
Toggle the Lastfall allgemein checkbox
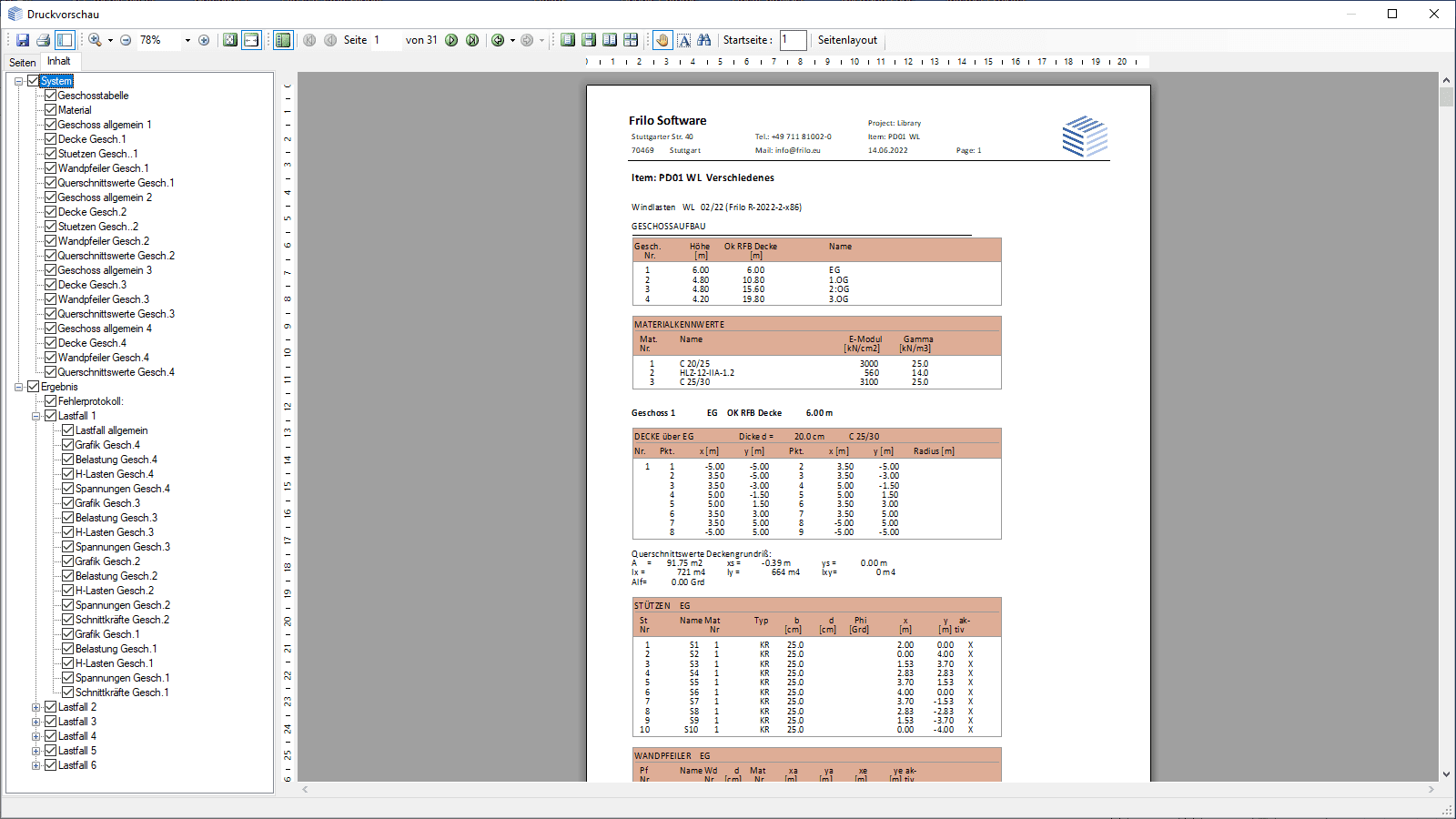click(x=68, y=430)
